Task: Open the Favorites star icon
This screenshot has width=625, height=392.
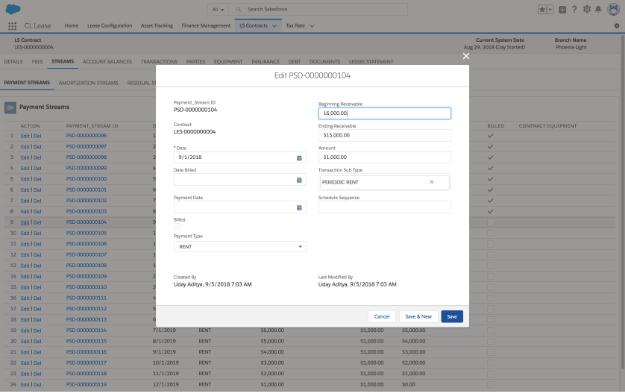Action: click(x=542, y=9)
